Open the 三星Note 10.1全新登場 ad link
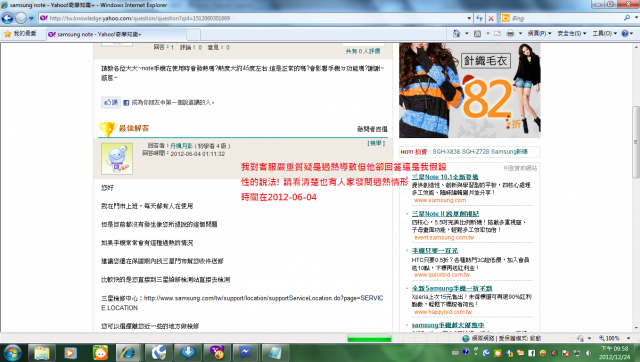This screenshot has width=640, height=362. tap(445, 177)
